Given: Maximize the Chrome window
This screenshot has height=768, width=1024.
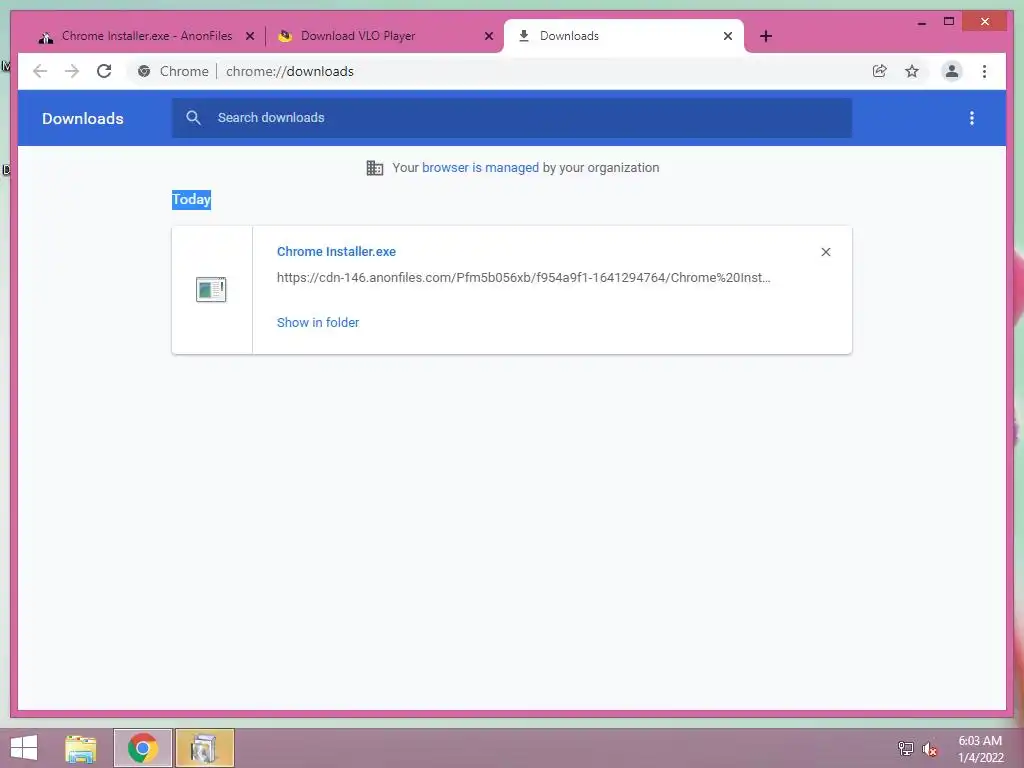Looking at the screenshot, I should (x=949, y=22).
